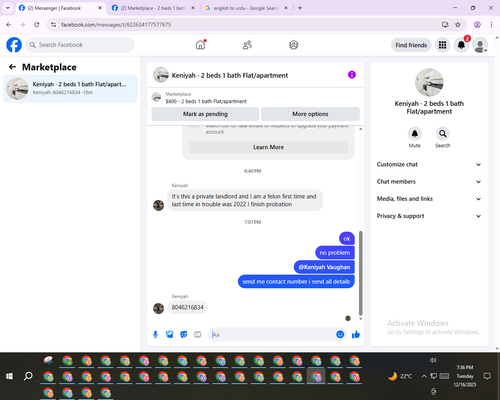Click the chat scrollbar thumb
Viewport: 500px width, 400px height.
coord(360,273)
